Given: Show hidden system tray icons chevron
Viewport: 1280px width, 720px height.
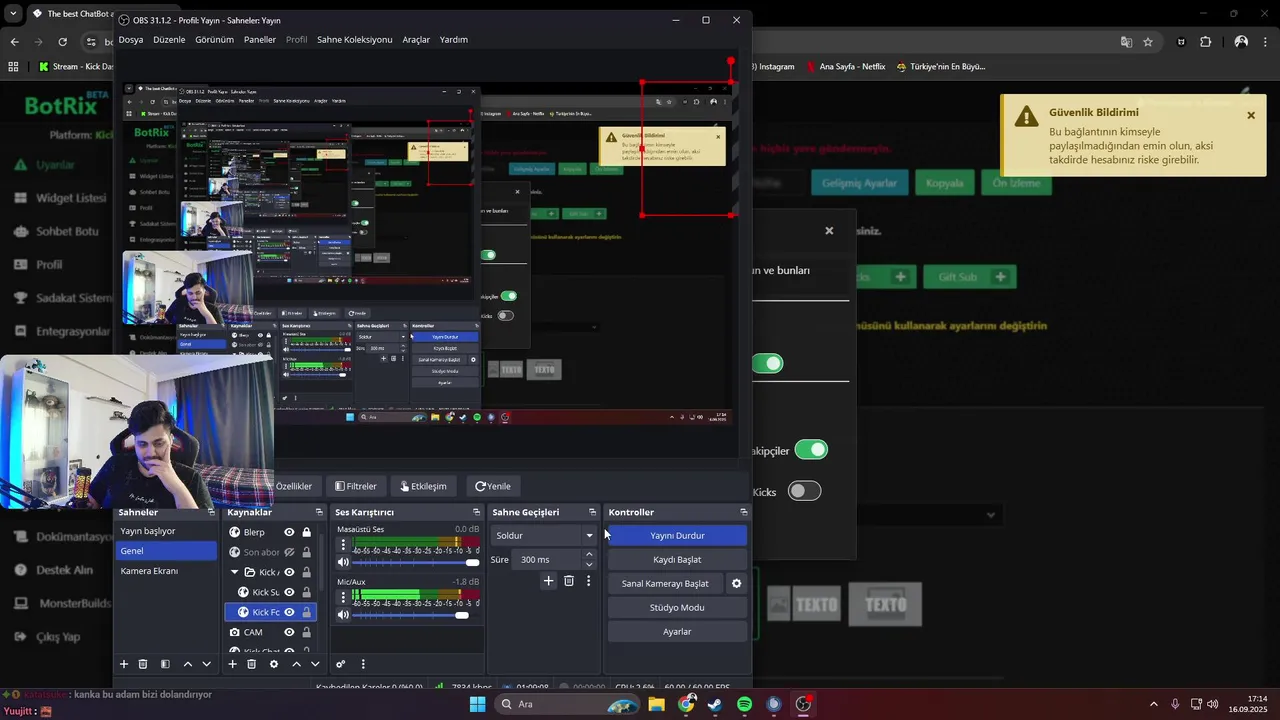Looking at the screenshot, I should pos(1153,704).
